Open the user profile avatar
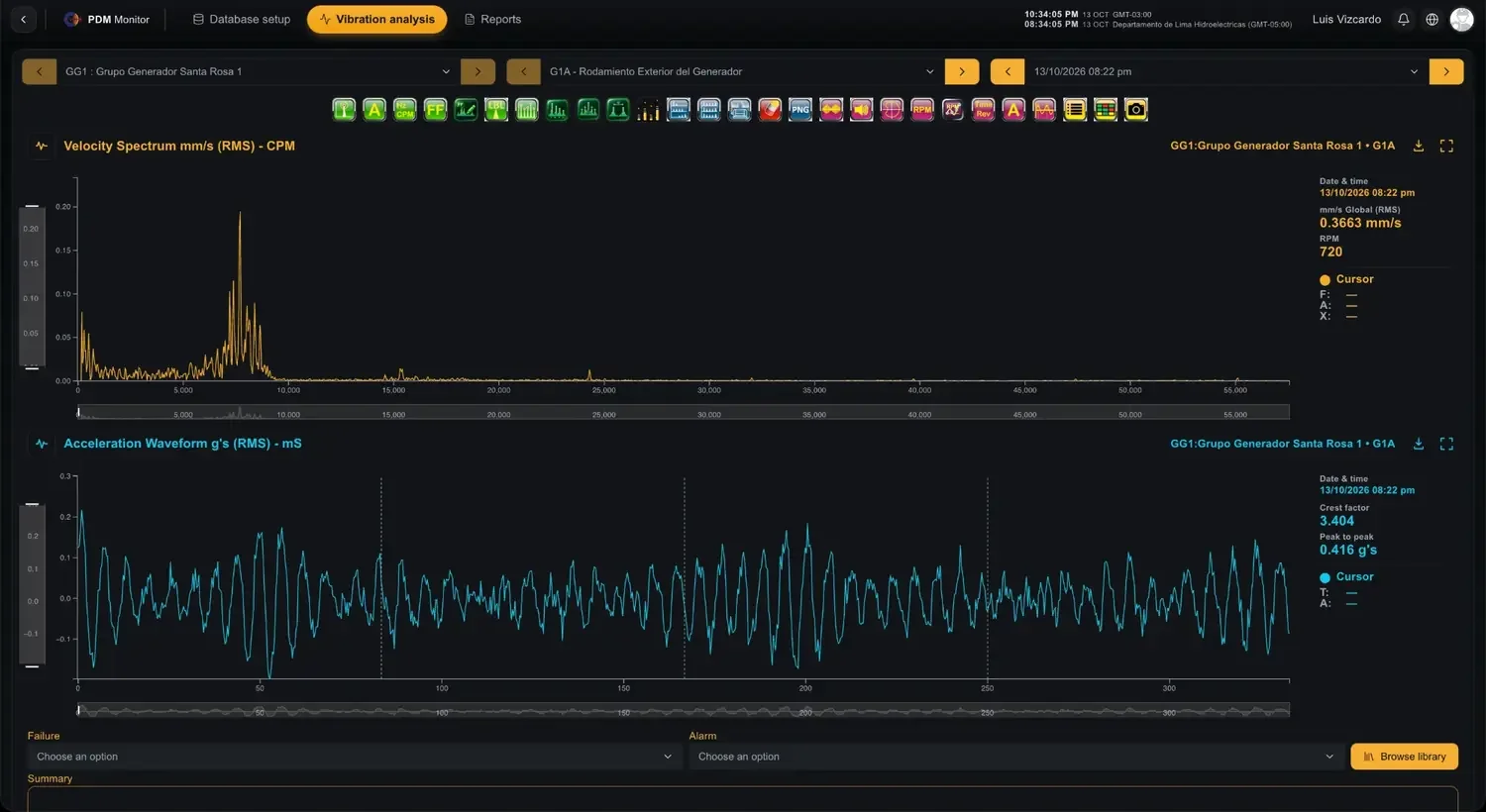This screenshot has height=812, width=1486. coord(1462,19)
